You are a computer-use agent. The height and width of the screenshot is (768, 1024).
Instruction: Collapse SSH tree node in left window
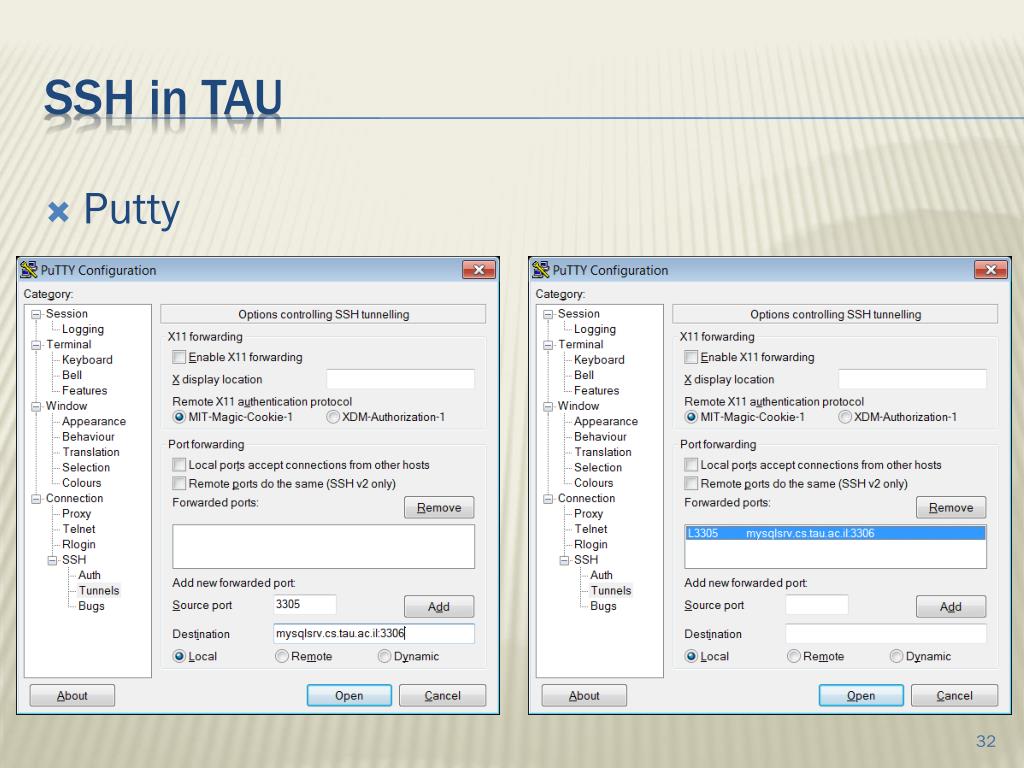coord(52,560)
